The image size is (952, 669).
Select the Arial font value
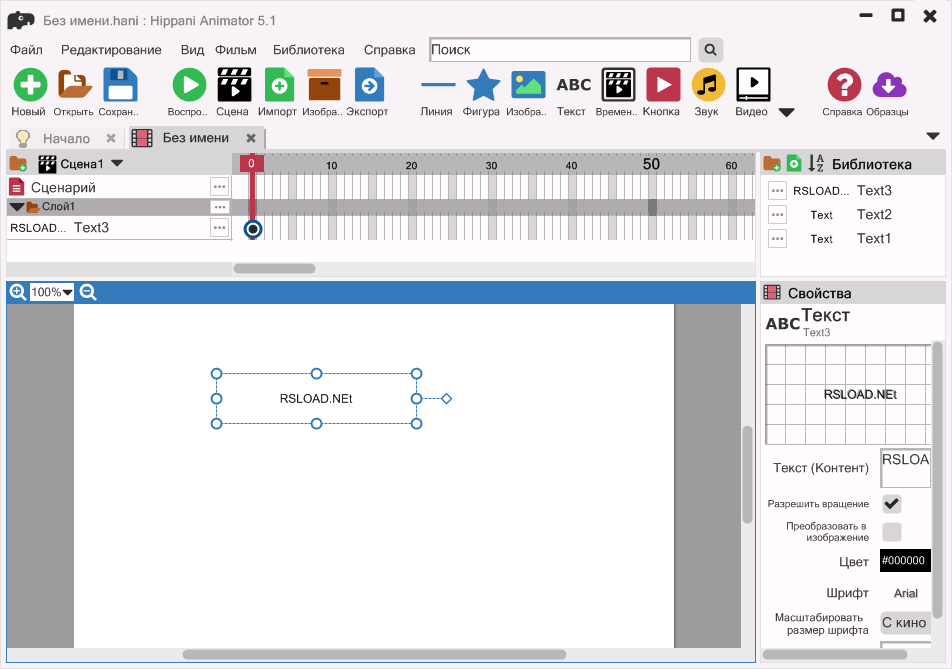(905, 593)
